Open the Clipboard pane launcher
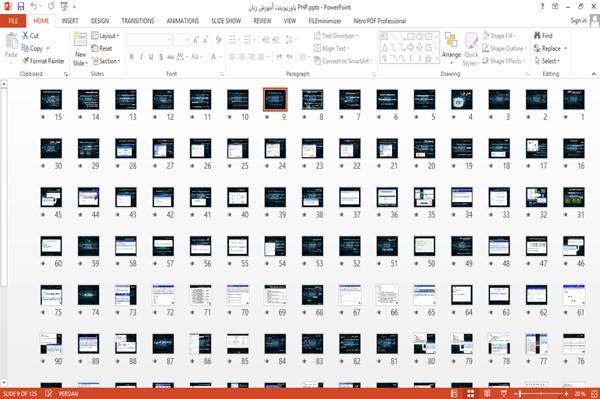The image size is (600, 399). coord(66,74)
